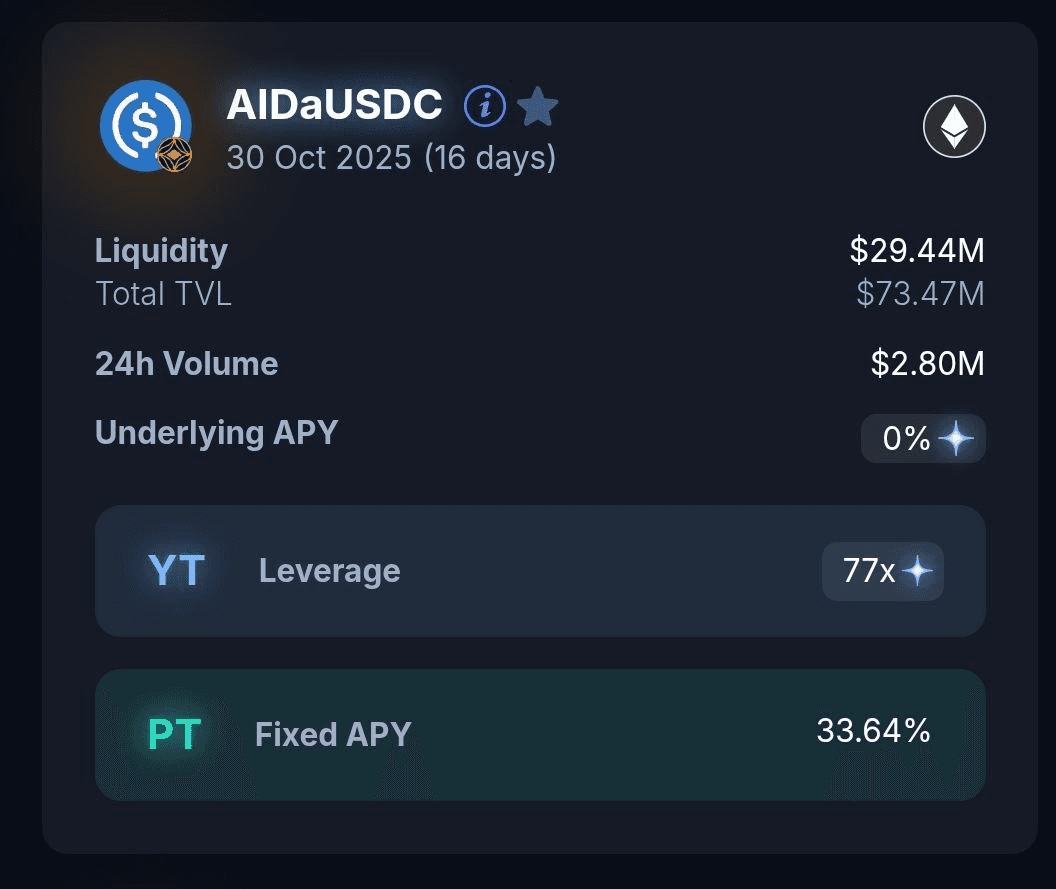Click the $29.44M liquidity value

pos(917,251)
